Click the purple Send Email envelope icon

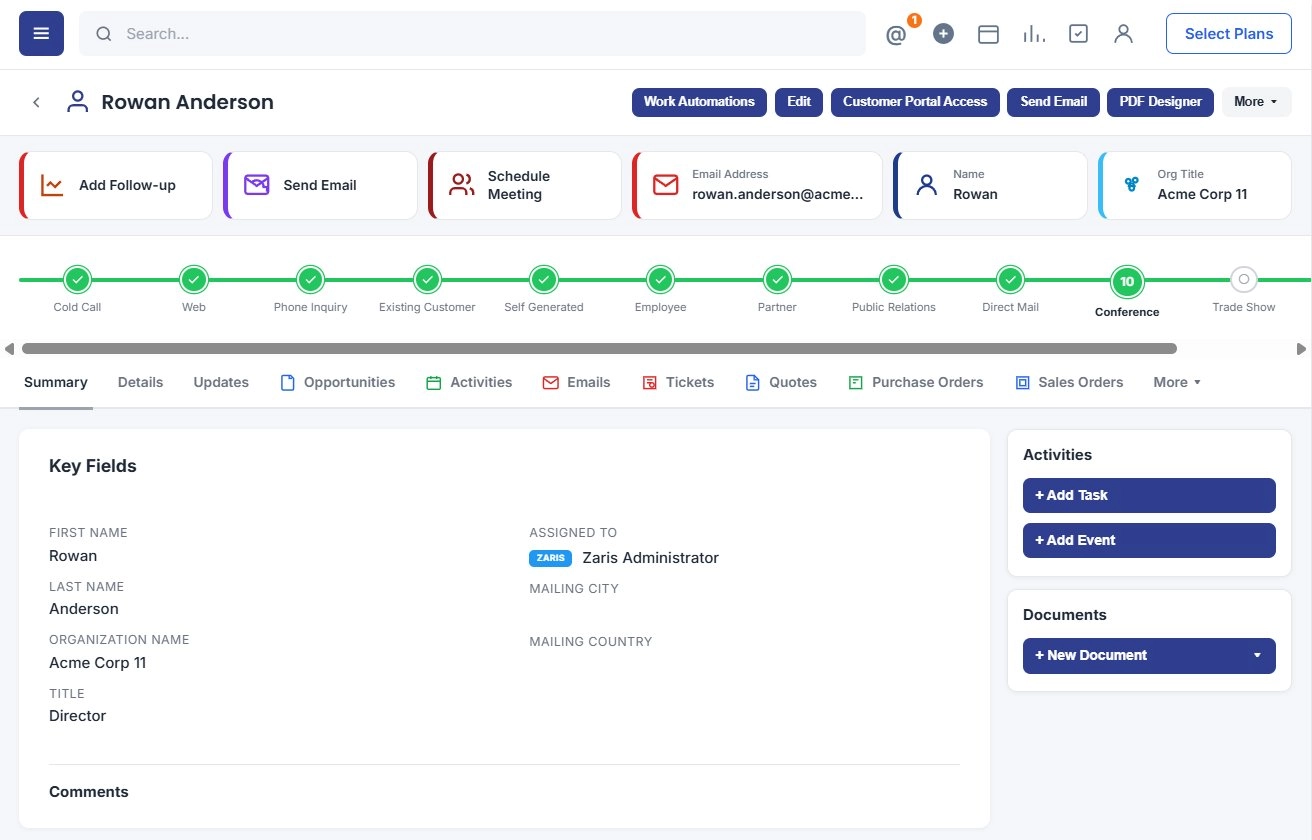257,185
